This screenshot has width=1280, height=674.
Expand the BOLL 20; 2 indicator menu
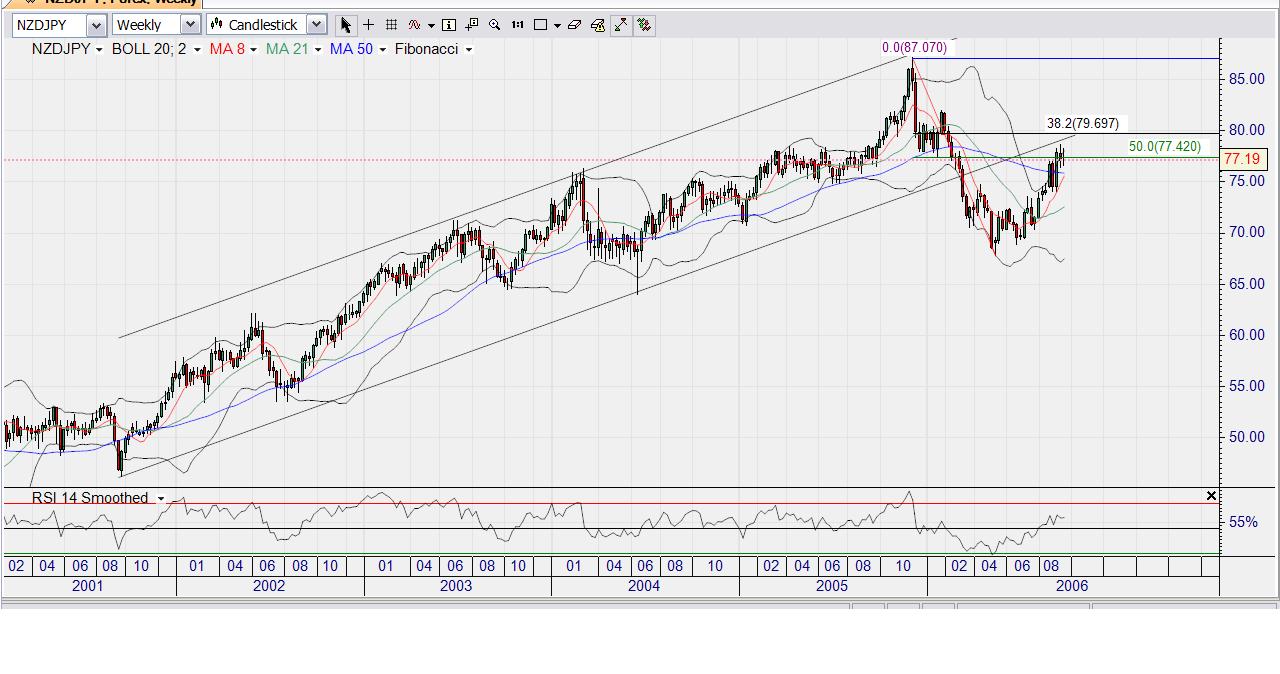(197, 49)
